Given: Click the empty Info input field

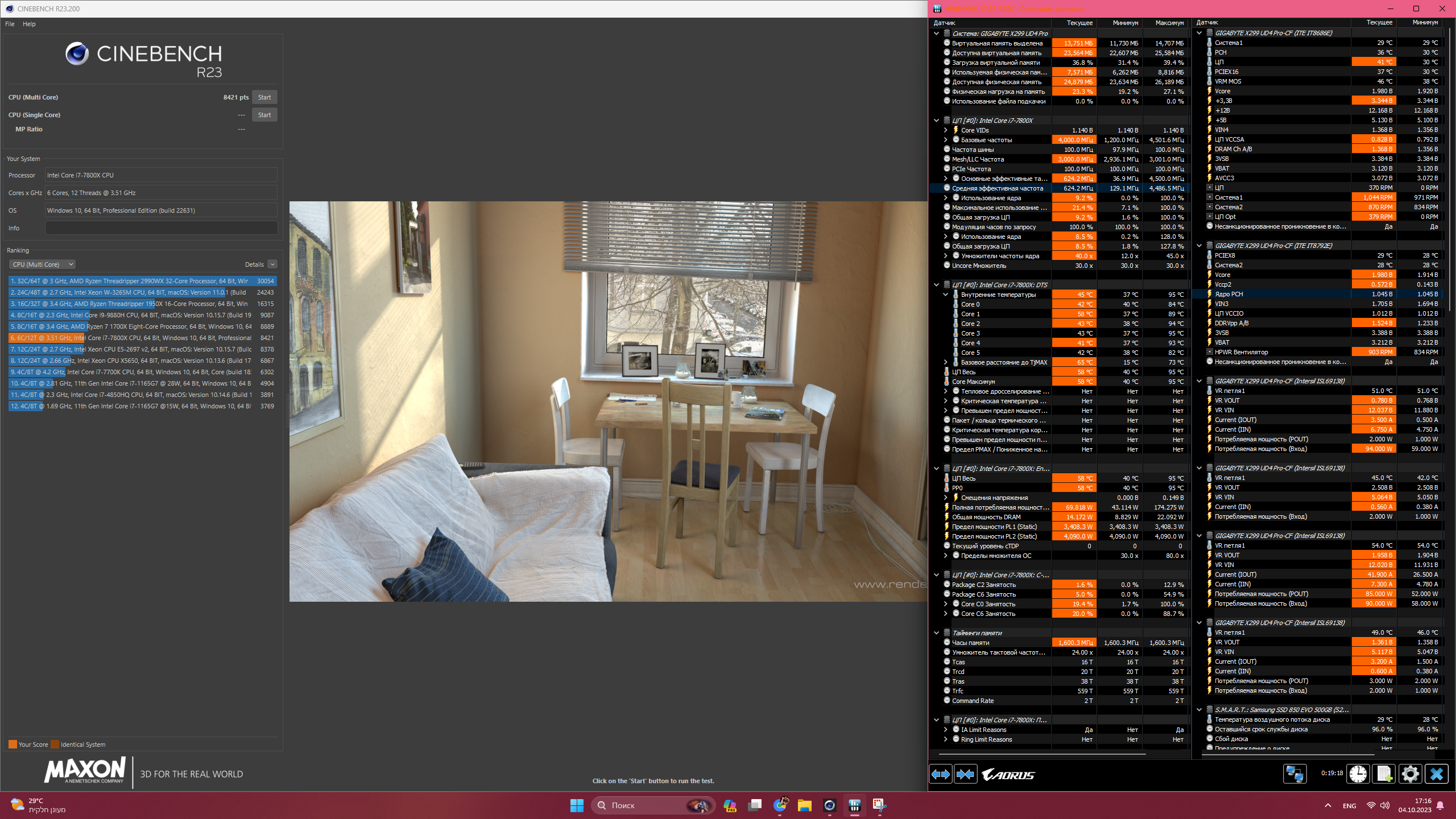Looking at the screenshot, I should point(161,228).
